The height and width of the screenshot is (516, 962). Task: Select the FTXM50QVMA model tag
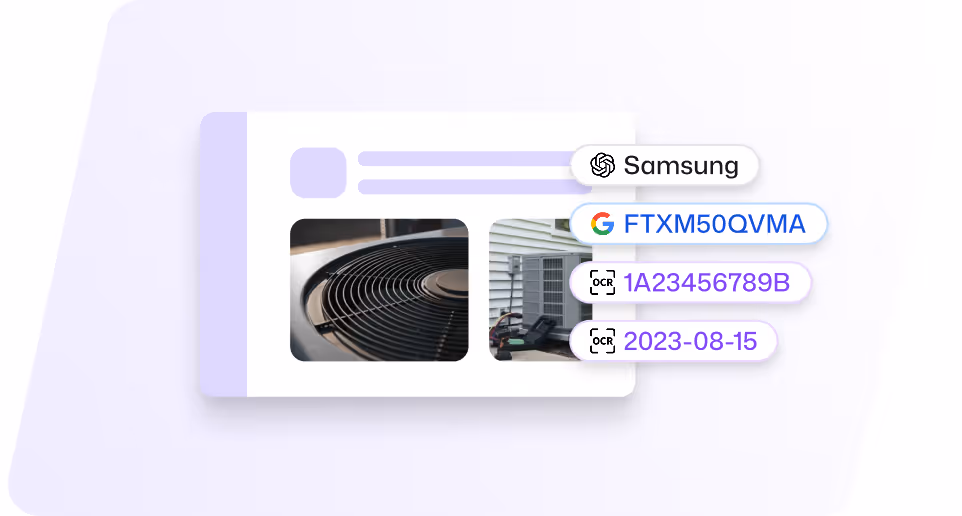pos(699,224)
